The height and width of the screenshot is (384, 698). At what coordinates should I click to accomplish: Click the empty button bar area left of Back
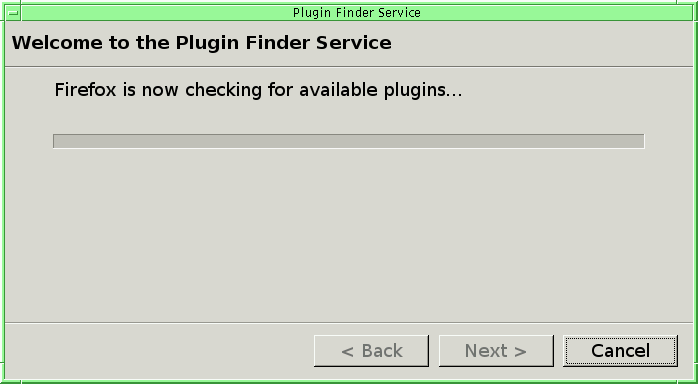158,351
